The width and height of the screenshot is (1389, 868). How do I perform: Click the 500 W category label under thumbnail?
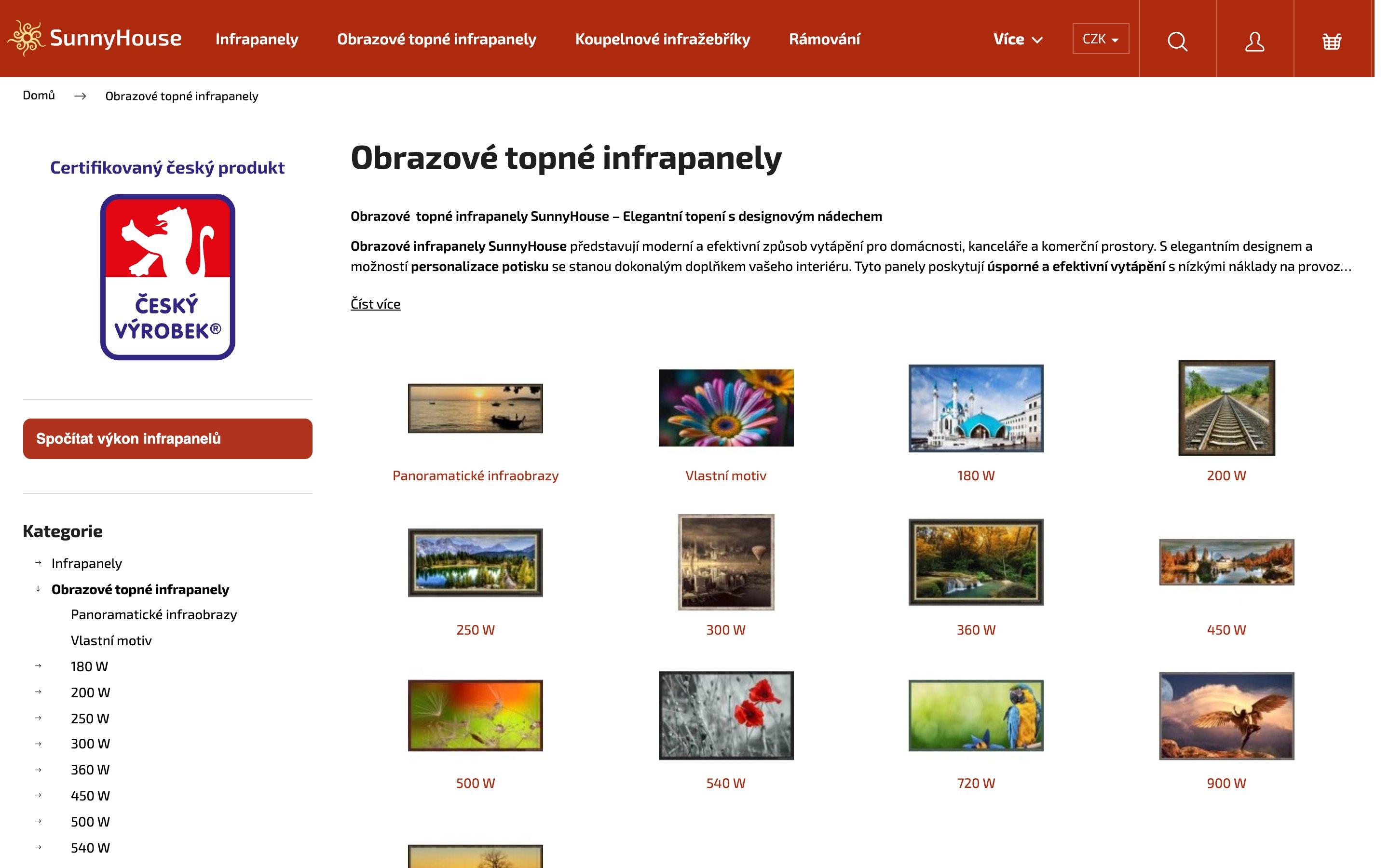click(x=475, y=783)
